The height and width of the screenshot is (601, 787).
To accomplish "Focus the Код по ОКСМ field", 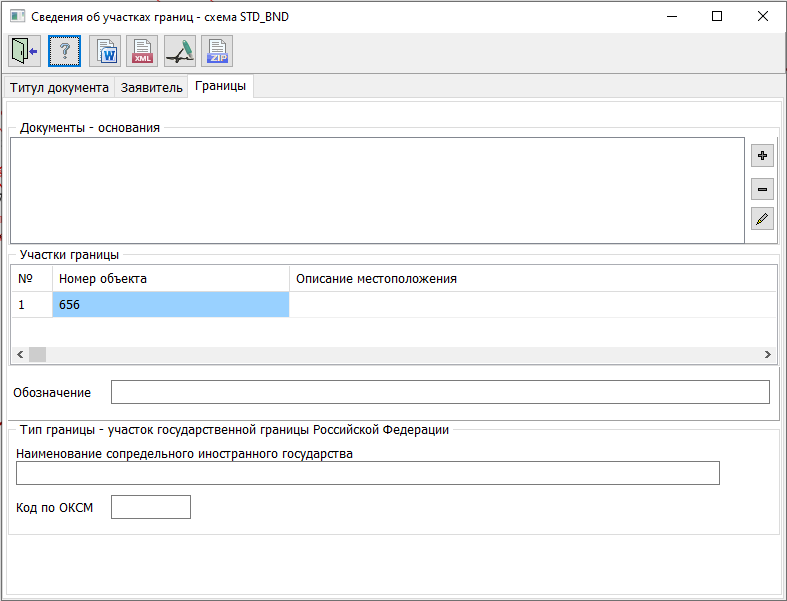I will click(150, 508).
